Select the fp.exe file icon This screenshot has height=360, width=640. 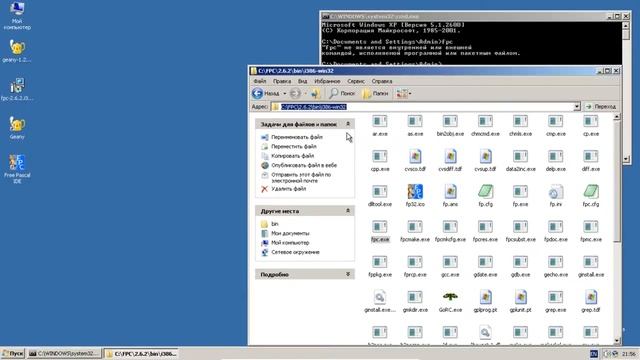(x=520, y=191)
